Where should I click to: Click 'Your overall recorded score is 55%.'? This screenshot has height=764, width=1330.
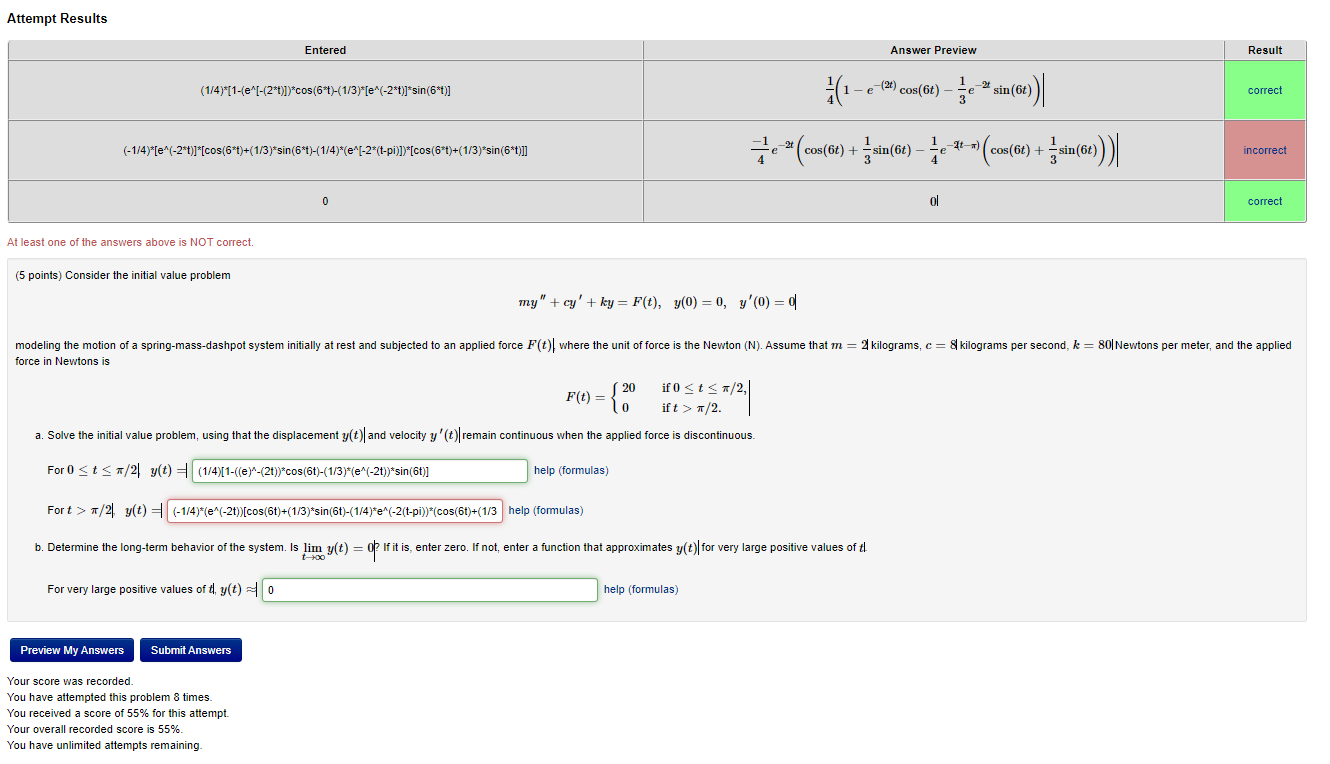tap(95, 729)
